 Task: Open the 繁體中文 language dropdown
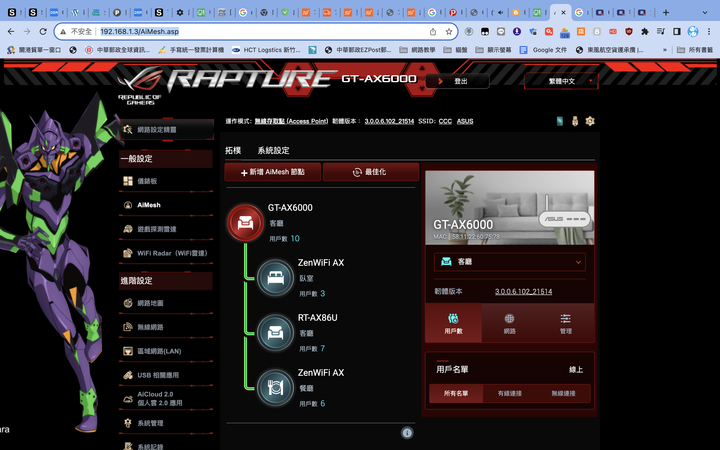coord(562,81)
